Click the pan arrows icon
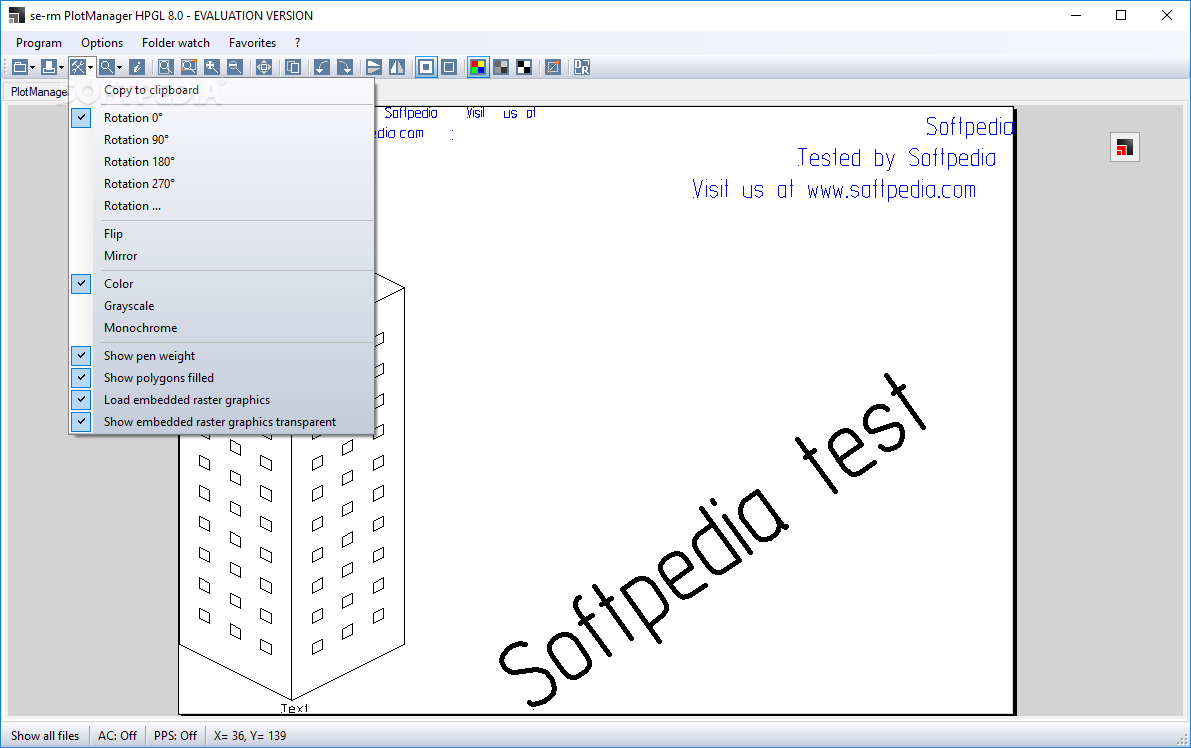 tap(264, 68)
